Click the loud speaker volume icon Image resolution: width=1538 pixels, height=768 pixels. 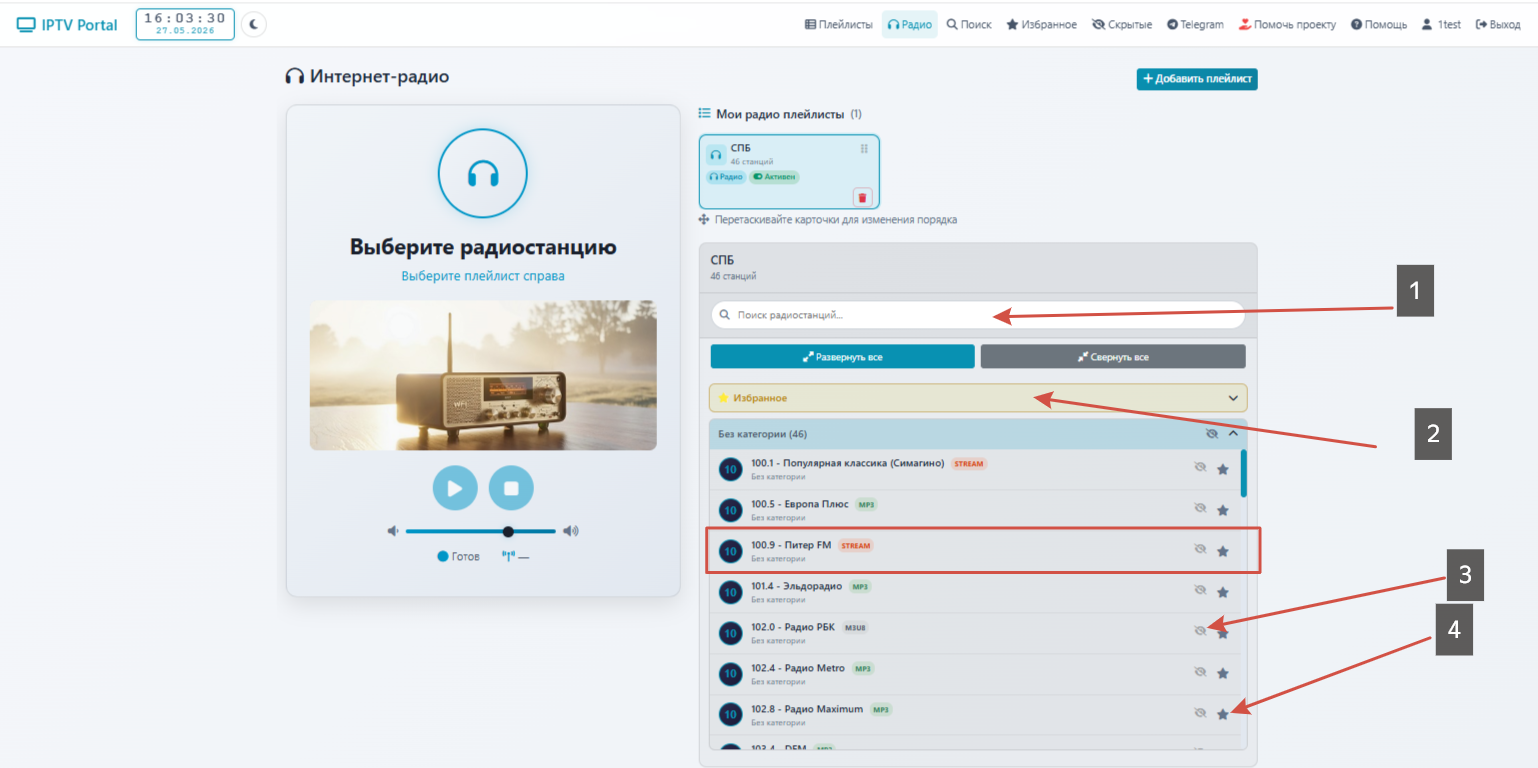coord(571,531)
